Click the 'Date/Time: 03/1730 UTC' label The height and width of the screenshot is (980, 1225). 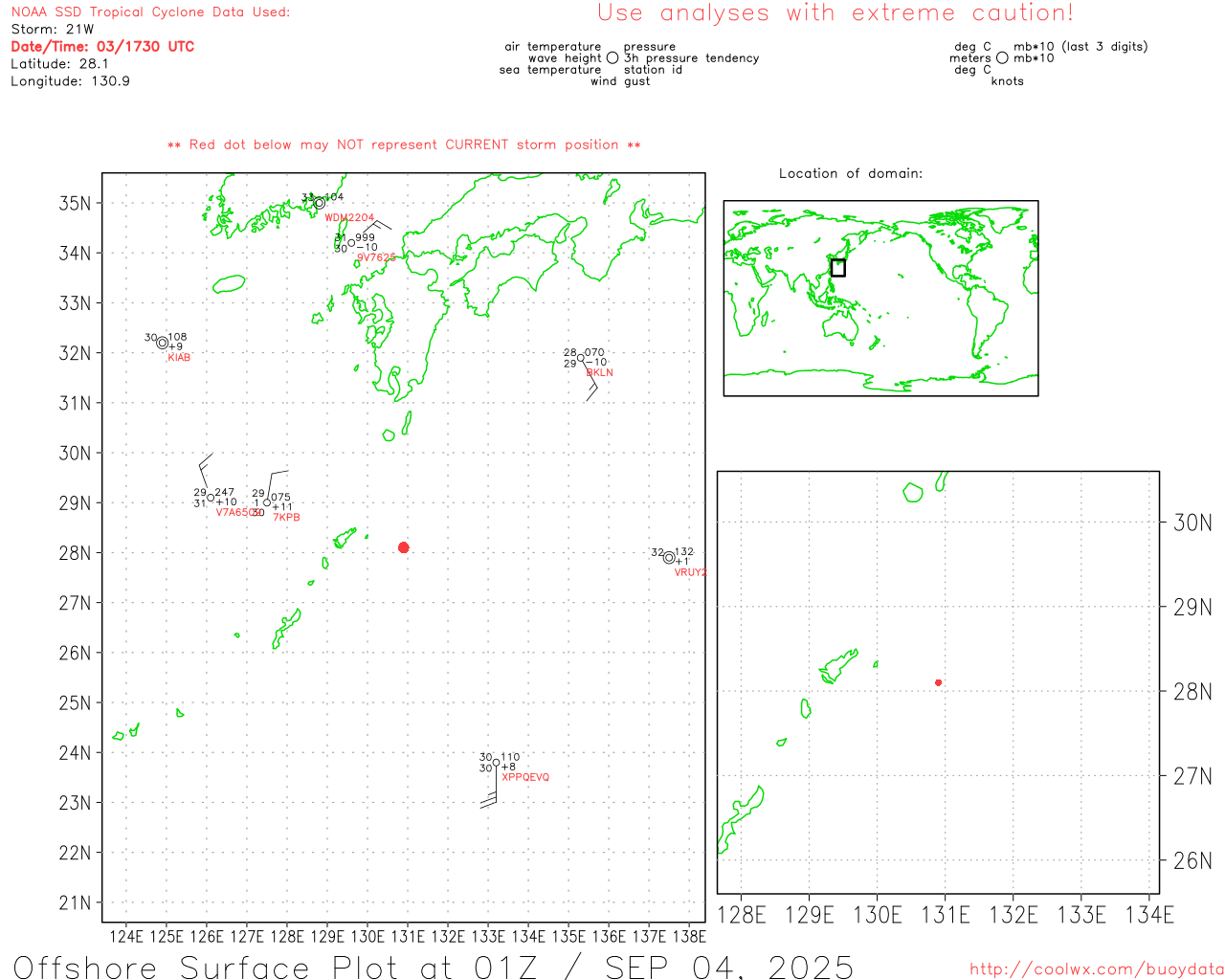pyautogui.click(x=102, y=46)
